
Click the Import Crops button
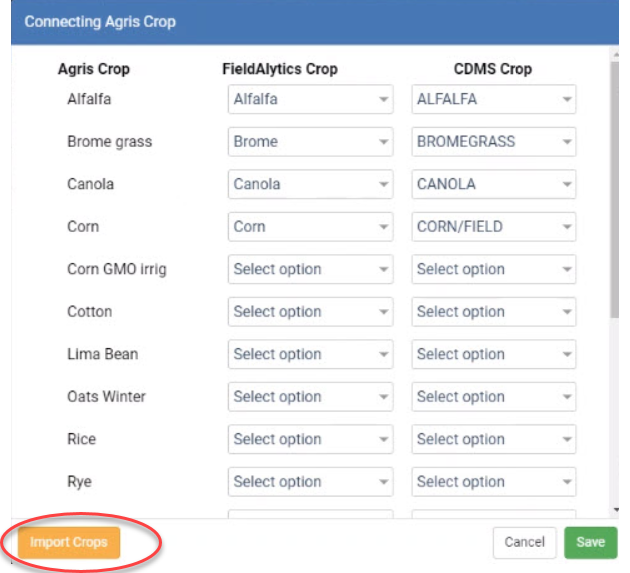pos(69,542)
